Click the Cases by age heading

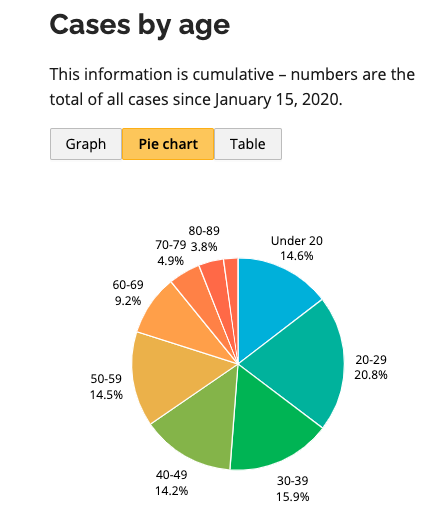140,25
